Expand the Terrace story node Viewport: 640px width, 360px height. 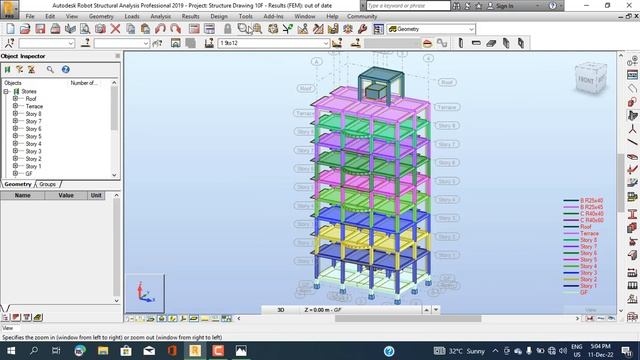click(x=15, y=106)
